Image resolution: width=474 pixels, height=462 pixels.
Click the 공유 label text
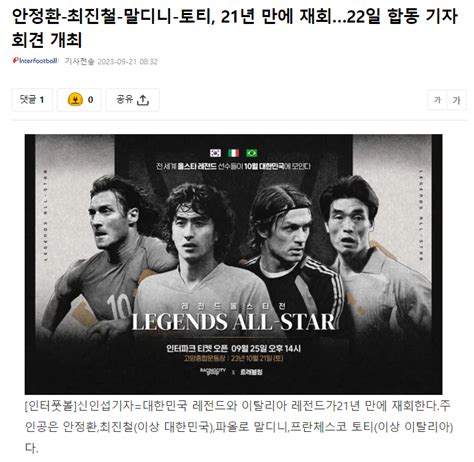(x=125, y=99)
